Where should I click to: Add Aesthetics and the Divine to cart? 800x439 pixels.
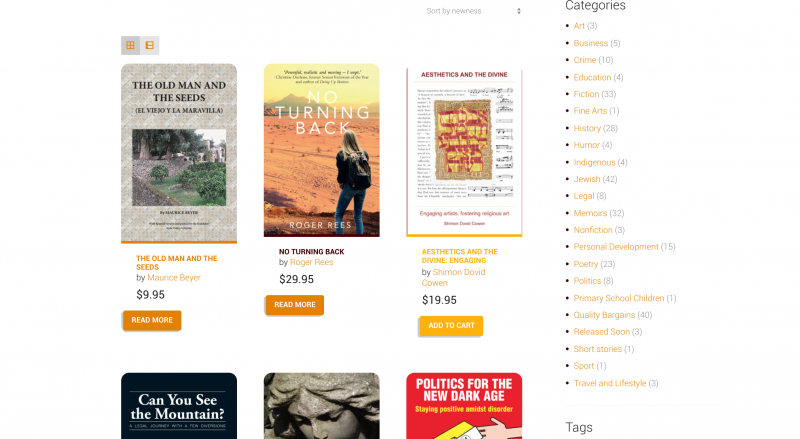click(x=452, y=326)
